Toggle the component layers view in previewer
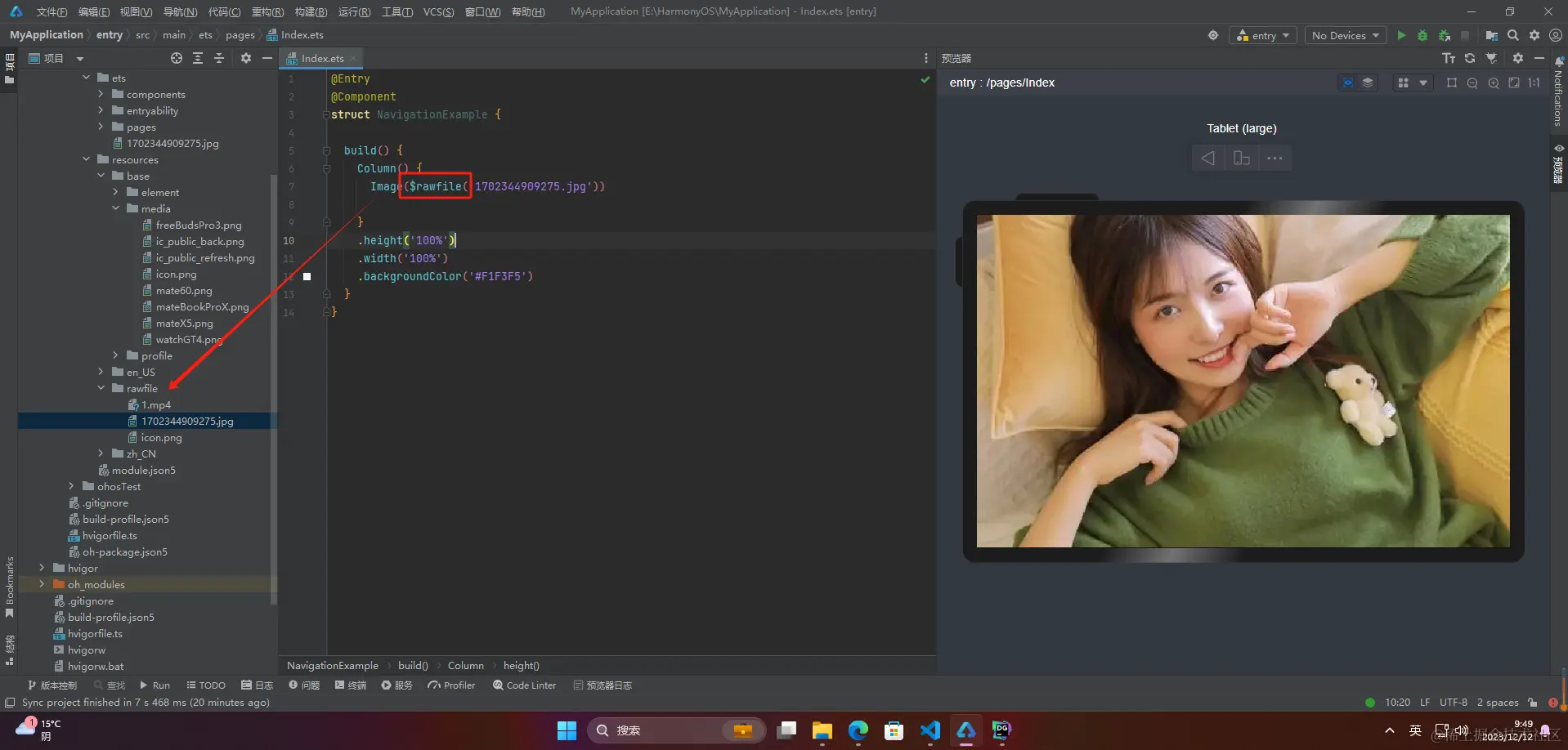Screen dimensions: 1568x750 1368,83
